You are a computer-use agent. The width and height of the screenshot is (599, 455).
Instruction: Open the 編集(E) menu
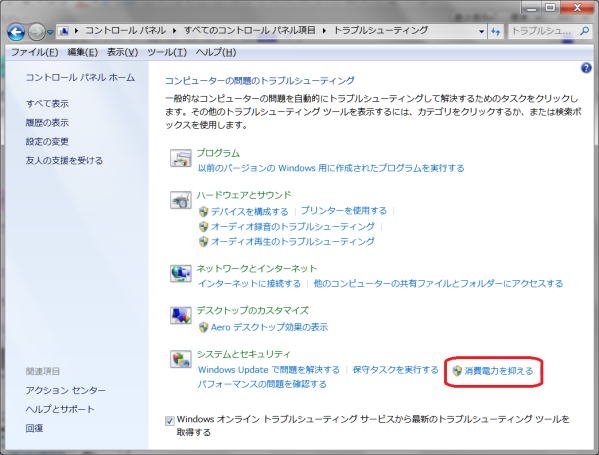[x=83, y=52]
